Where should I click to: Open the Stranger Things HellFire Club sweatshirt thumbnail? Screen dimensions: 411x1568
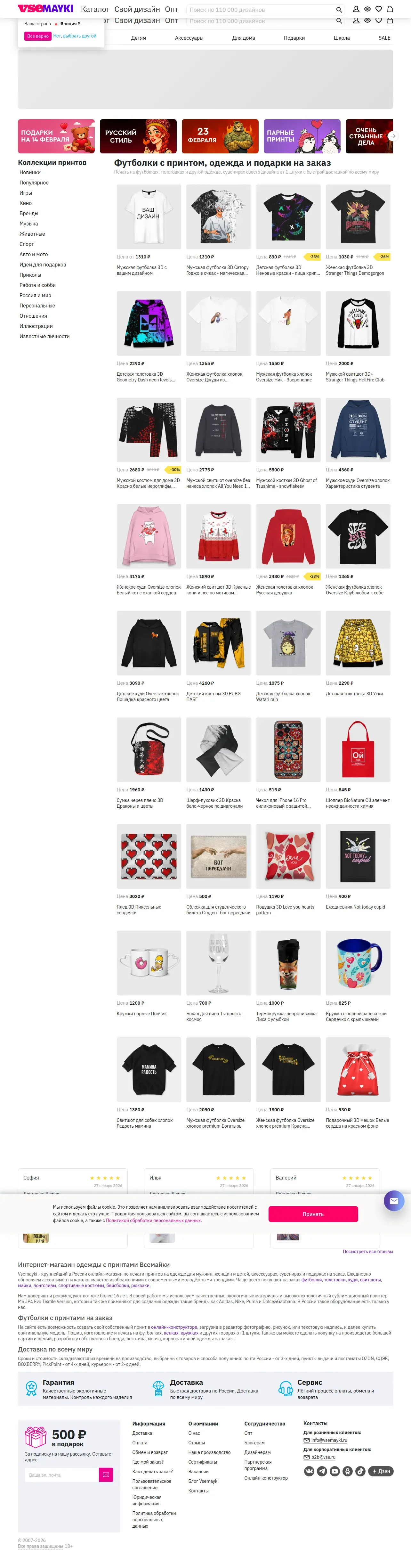(x=358, y=323)
